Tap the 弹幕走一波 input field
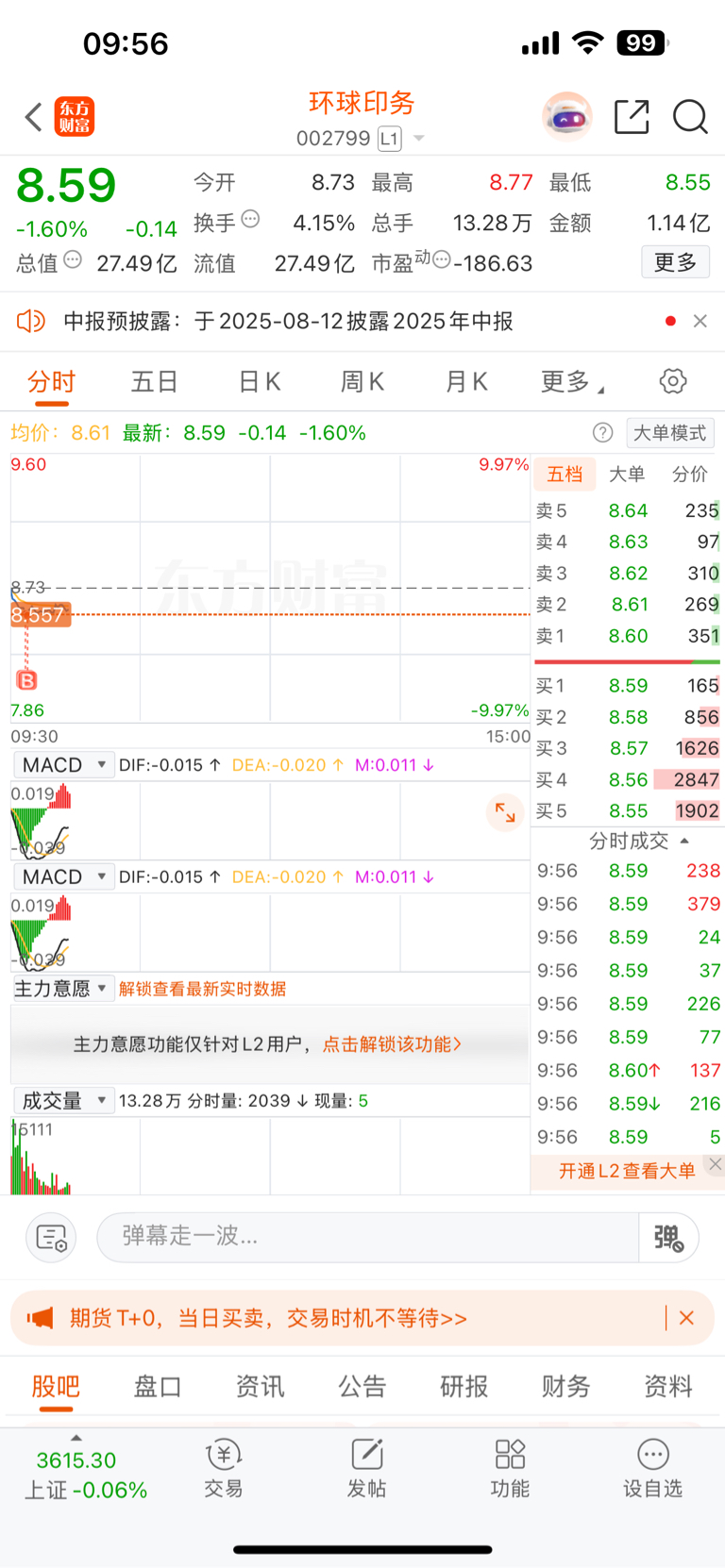 coord(368,1237)
